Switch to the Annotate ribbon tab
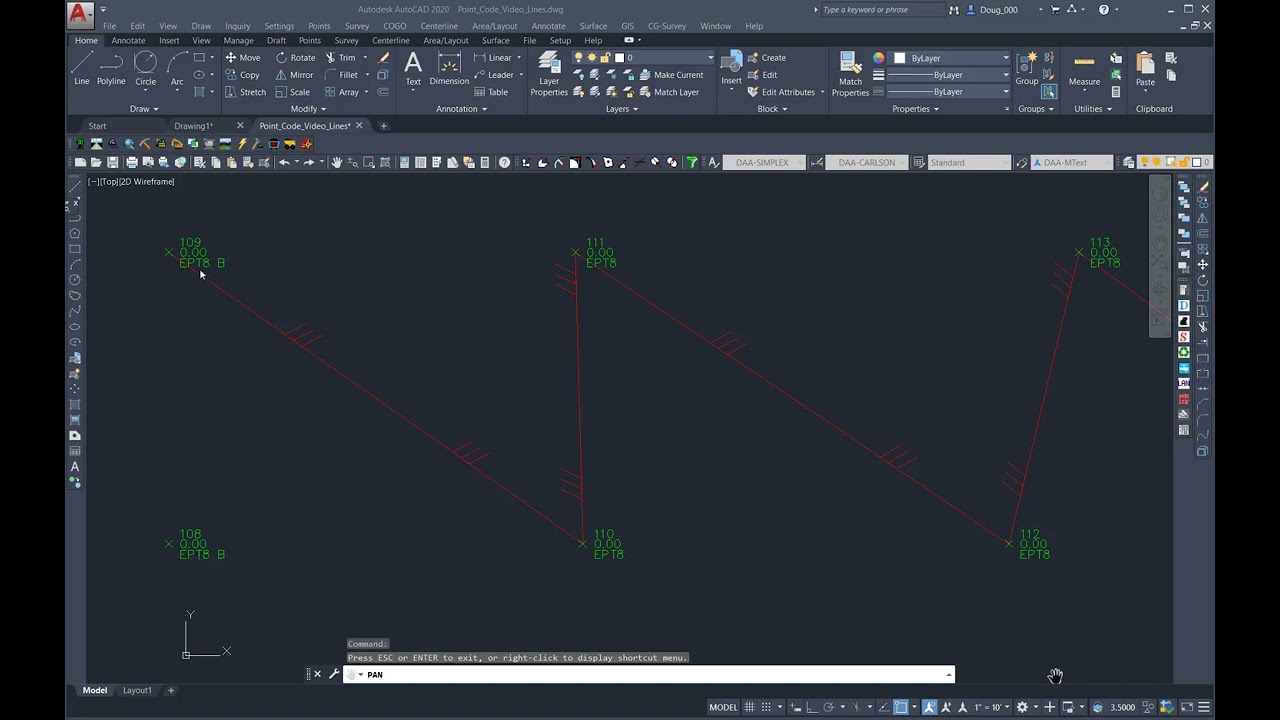 [128, 41]
